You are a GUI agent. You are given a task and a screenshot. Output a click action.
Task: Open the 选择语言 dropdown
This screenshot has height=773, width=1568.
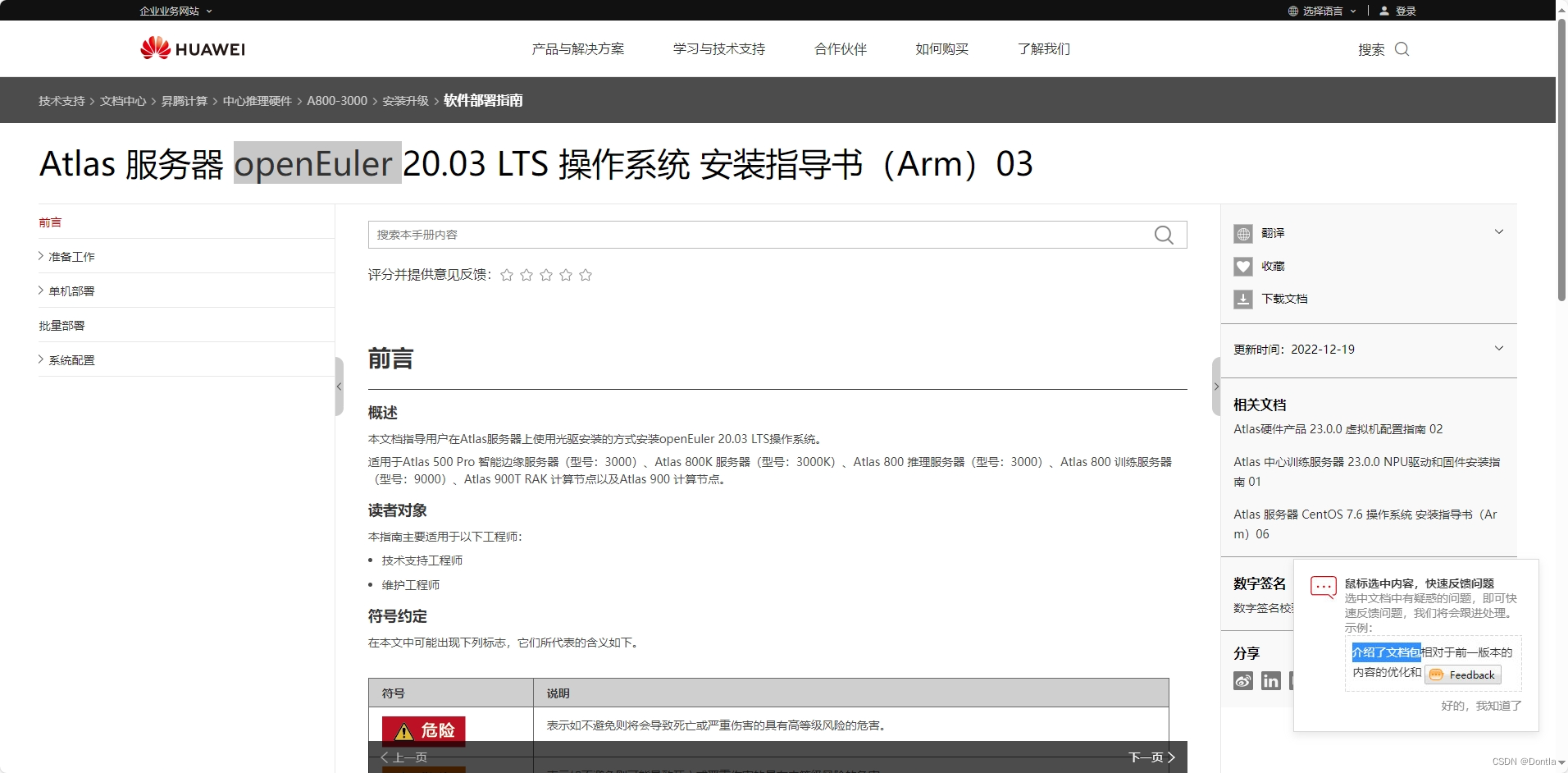point(1322,11)
